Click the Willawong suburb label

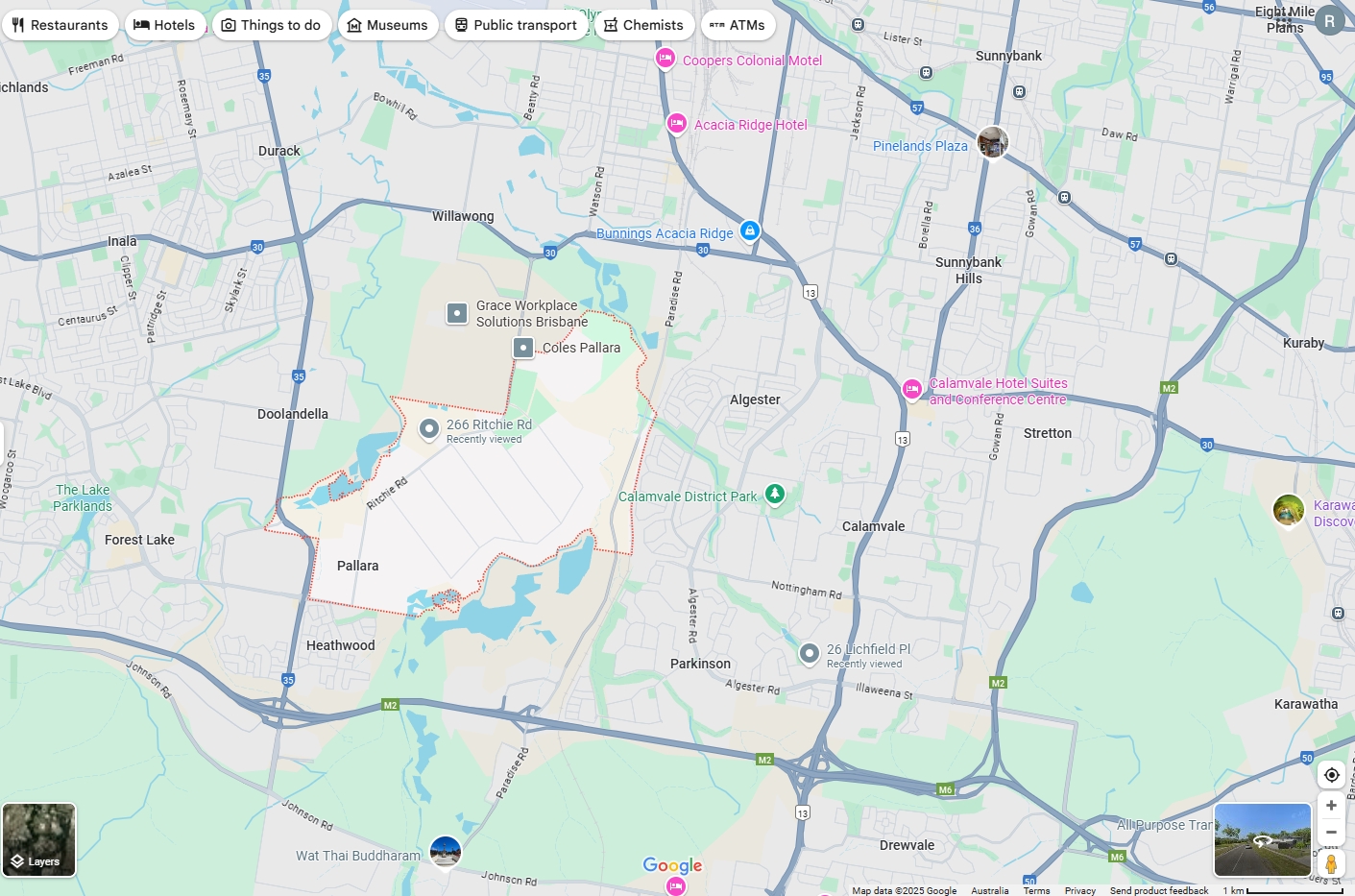coord(463,216)
